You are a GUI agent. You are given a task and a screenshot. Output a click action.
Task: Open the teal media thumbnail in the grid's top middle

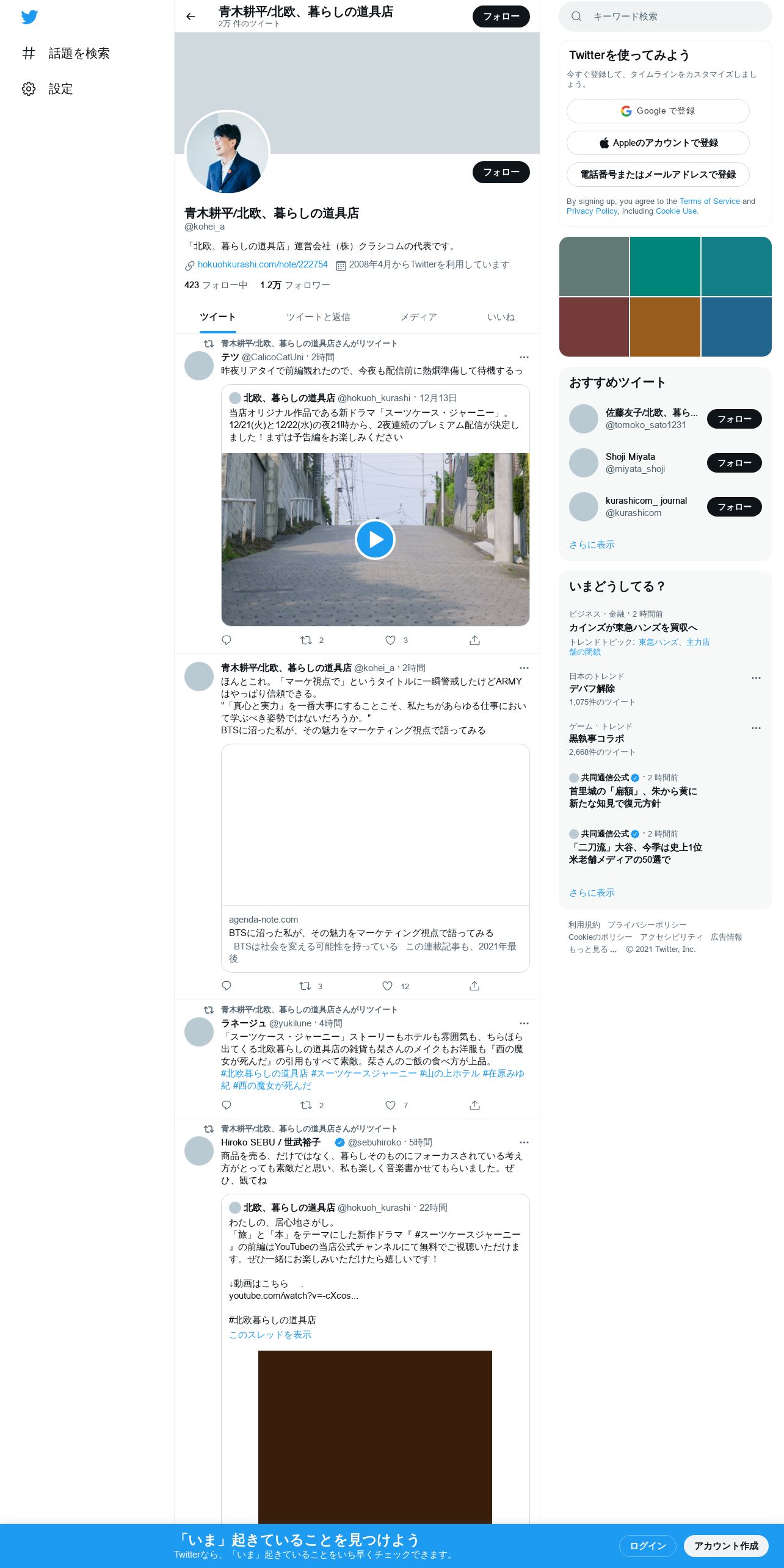665,266
